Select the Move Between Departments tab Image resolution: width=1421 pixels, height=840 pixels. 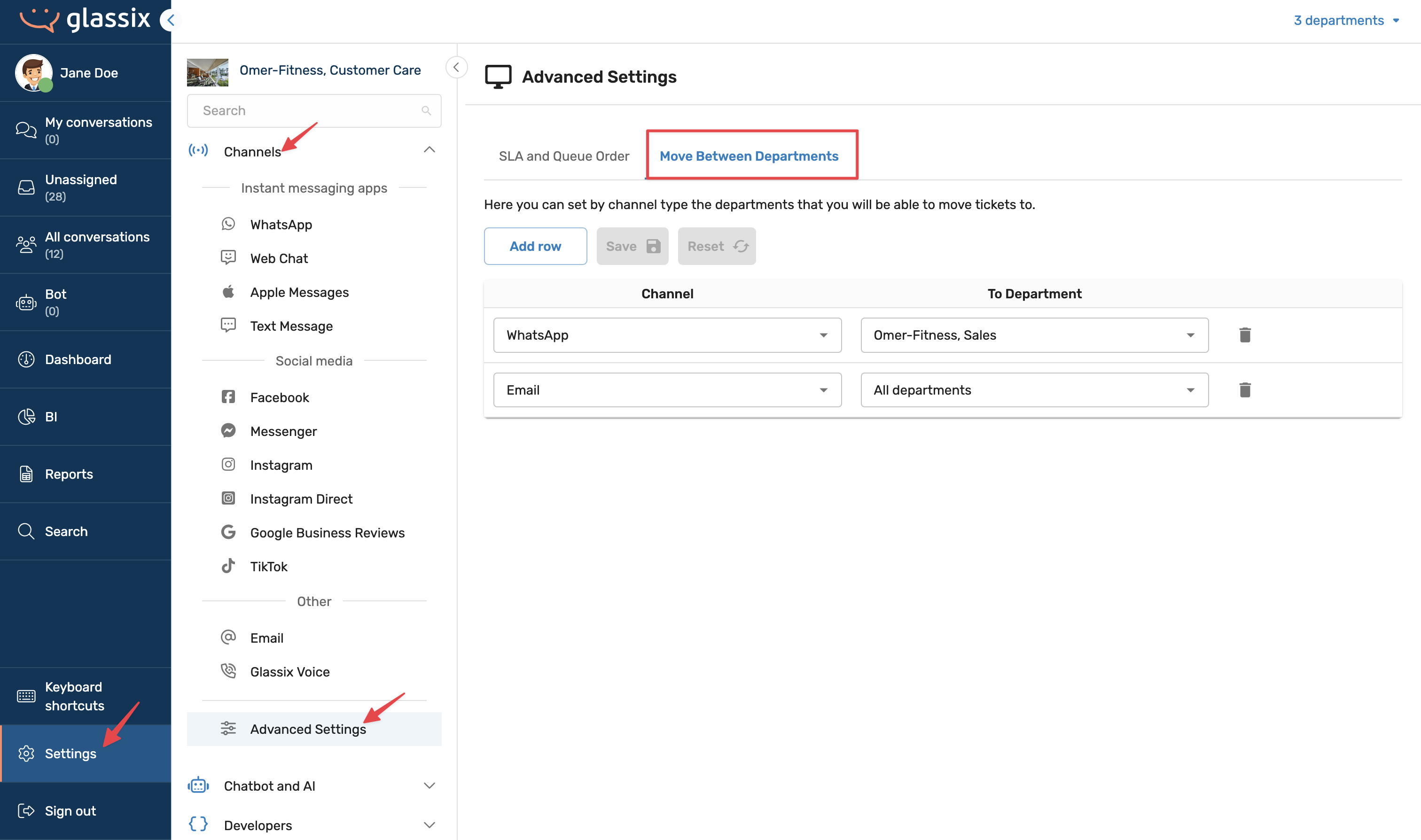(749, 156)
